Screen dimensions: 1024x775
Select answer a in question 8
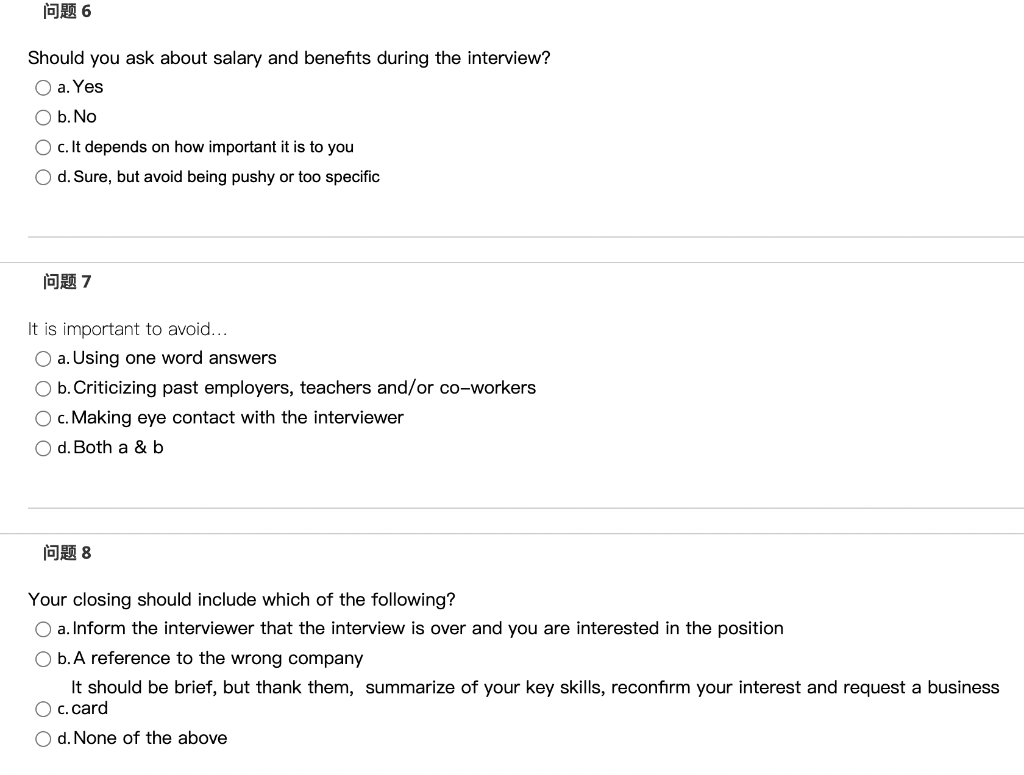43,629
